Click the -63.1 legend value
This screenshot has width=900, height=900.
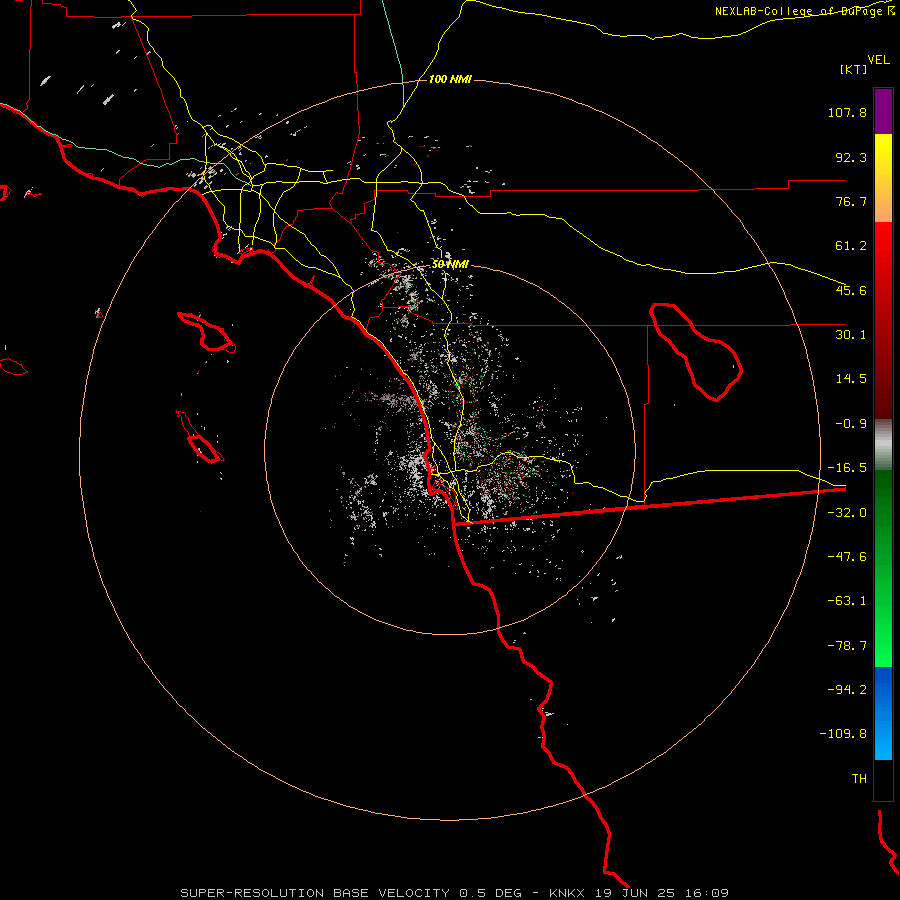[847, 601]
